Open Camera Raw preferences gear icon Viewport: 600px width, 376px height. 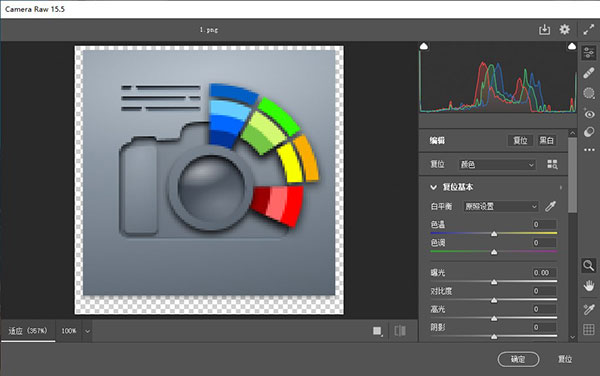564,29
